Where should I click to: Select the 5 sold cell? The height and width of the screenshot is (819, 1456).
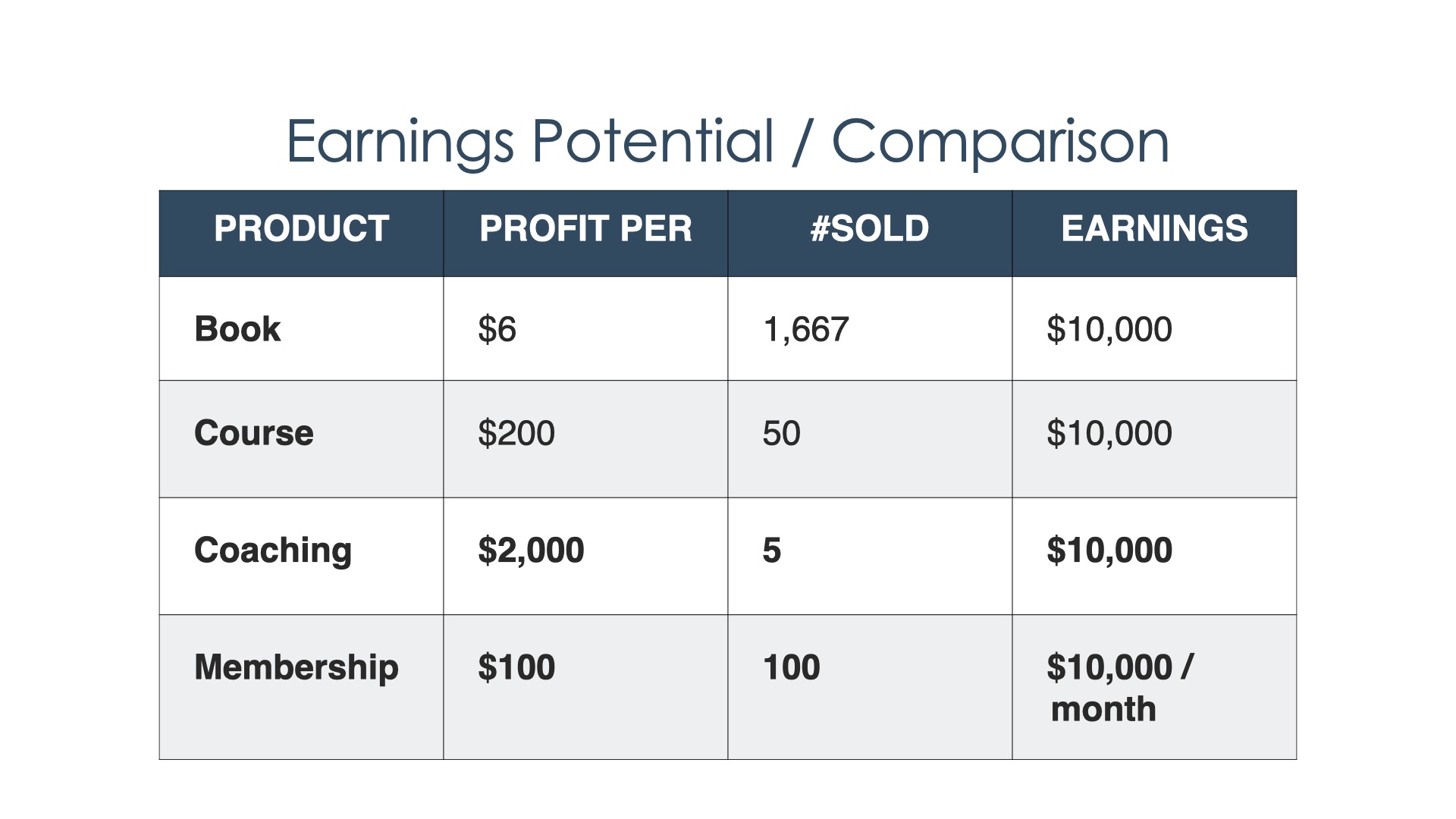[x=870, y=556]
